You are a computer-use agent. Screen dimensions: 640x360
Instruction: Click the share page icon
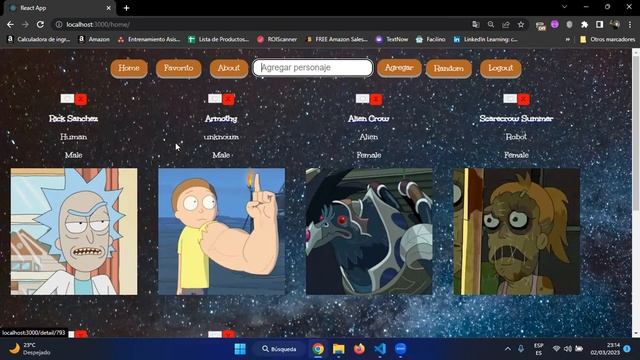pos(506,24)
